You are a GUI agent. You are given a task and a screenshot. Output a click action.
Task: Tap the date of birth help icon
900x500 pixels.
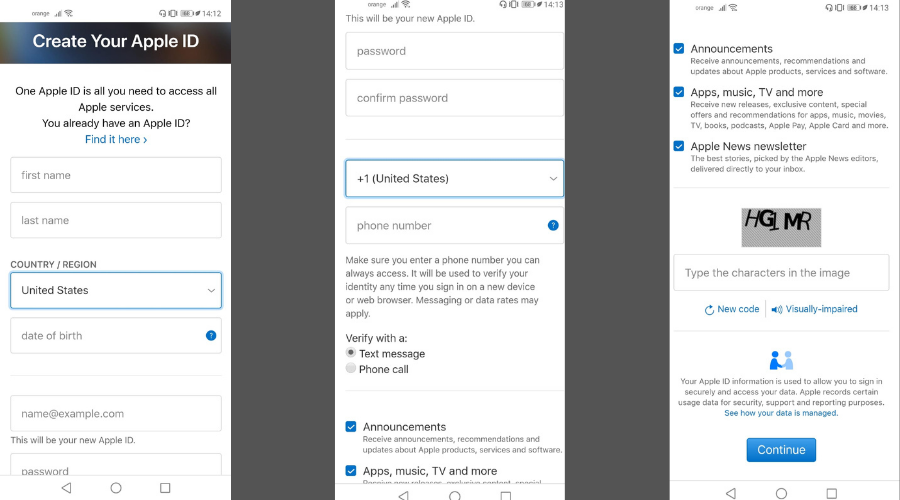pos(211,336)
